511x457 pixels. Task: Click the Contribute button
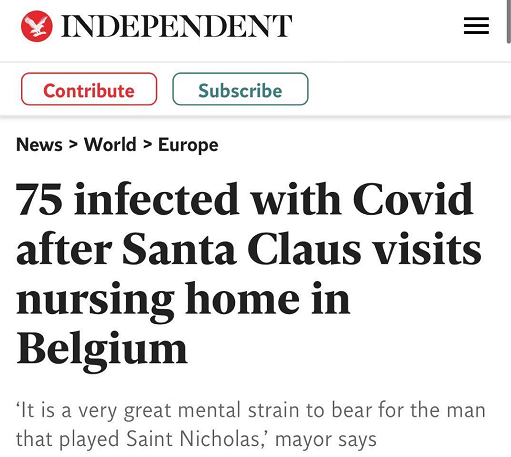pyautogui.click(x=89, y=89)
